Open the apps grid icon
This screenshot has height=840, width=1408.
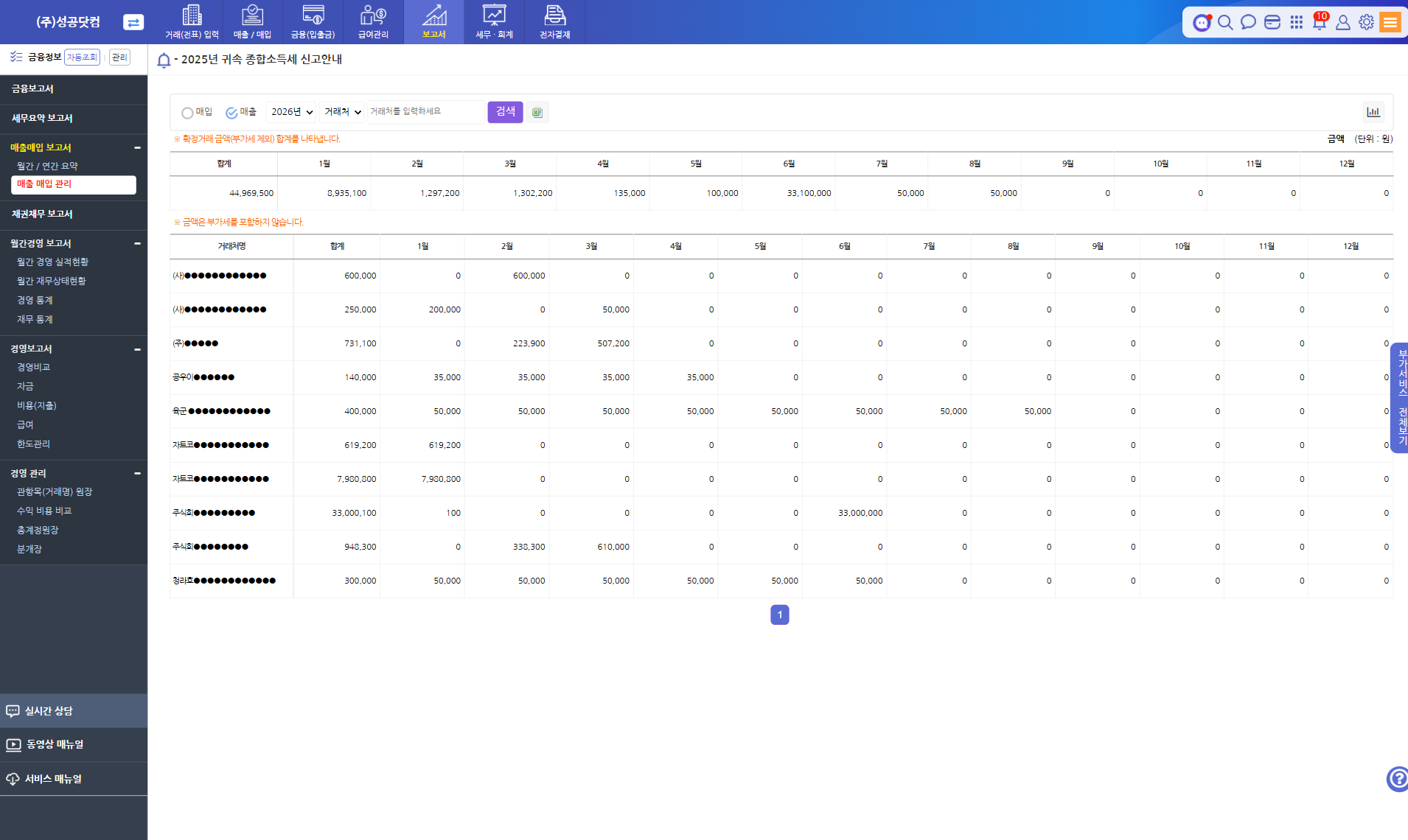coord(1296,22)
